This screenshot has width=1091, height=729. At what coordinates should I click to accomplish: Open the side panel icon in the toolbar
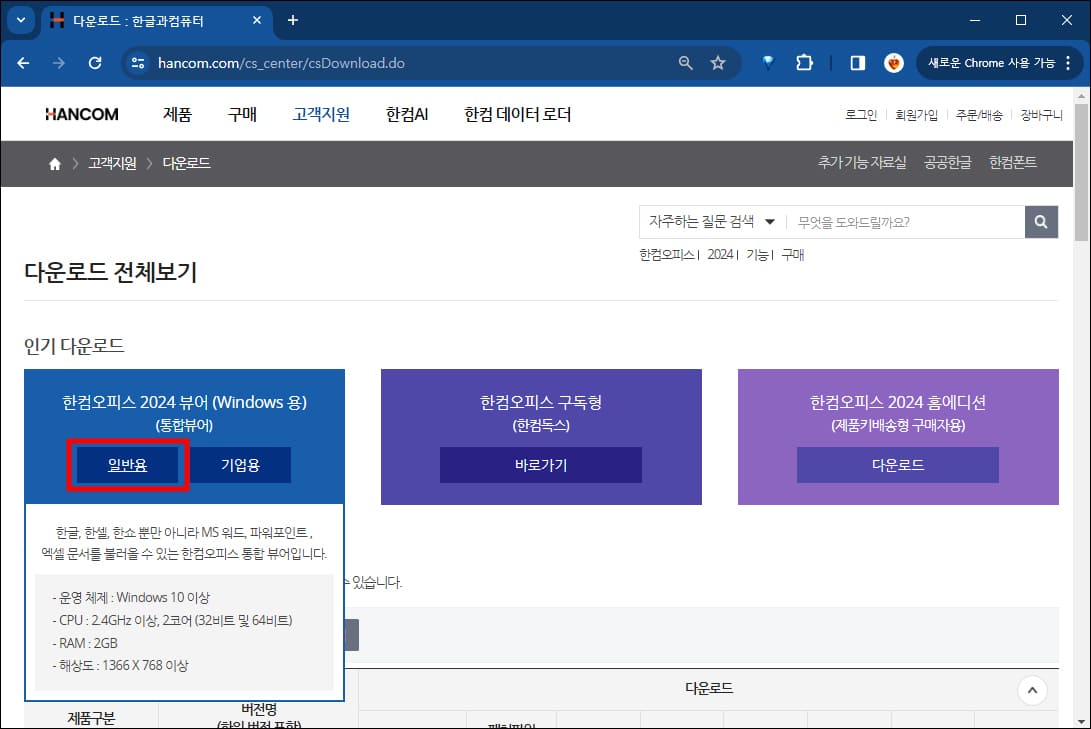856,62
